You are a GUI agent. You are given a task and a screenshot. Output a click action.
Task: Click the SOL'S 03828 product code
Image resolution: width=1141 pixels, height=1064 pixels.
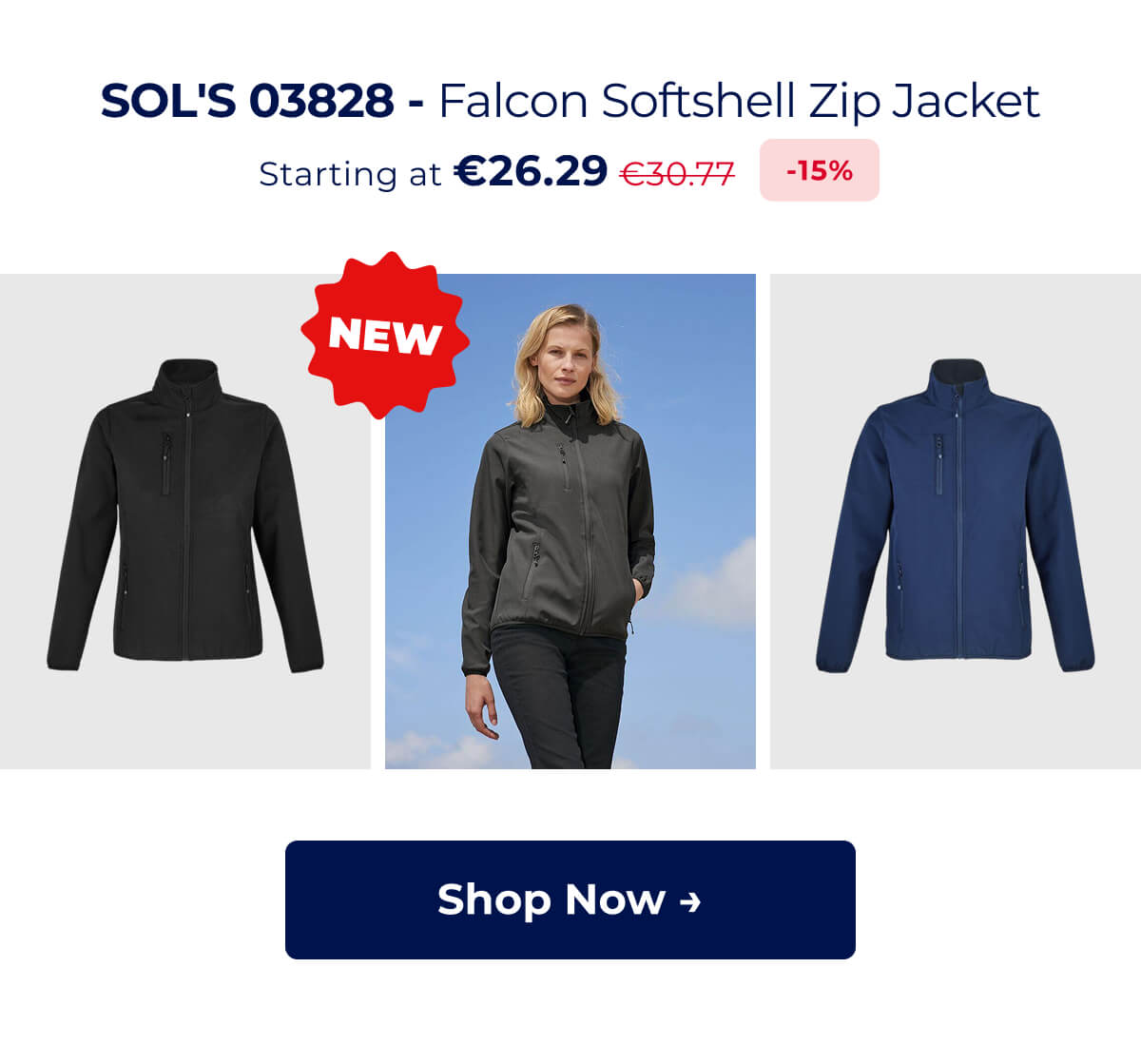(x=247, y=101)
